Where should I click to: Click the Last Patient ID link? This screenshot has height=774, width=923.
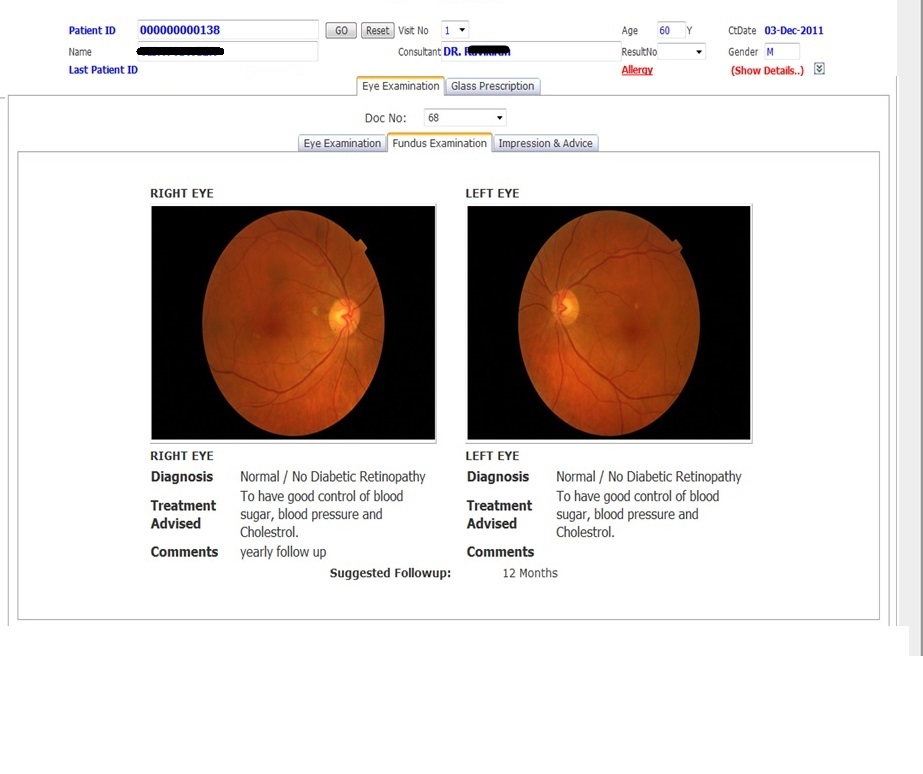tap(103, 70)
